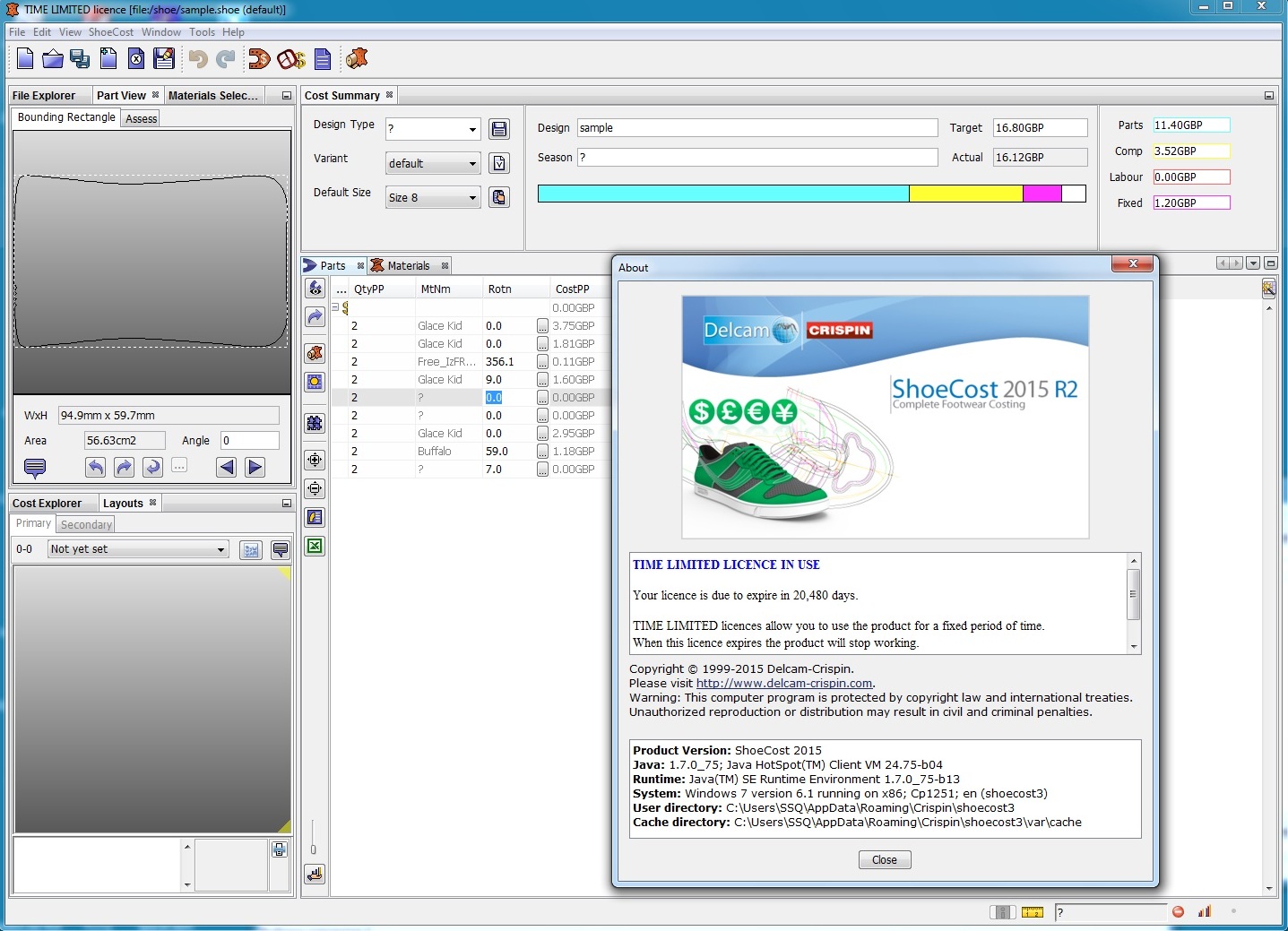
Task: Open the ShoeCost menu
Action: click(110, 32)
